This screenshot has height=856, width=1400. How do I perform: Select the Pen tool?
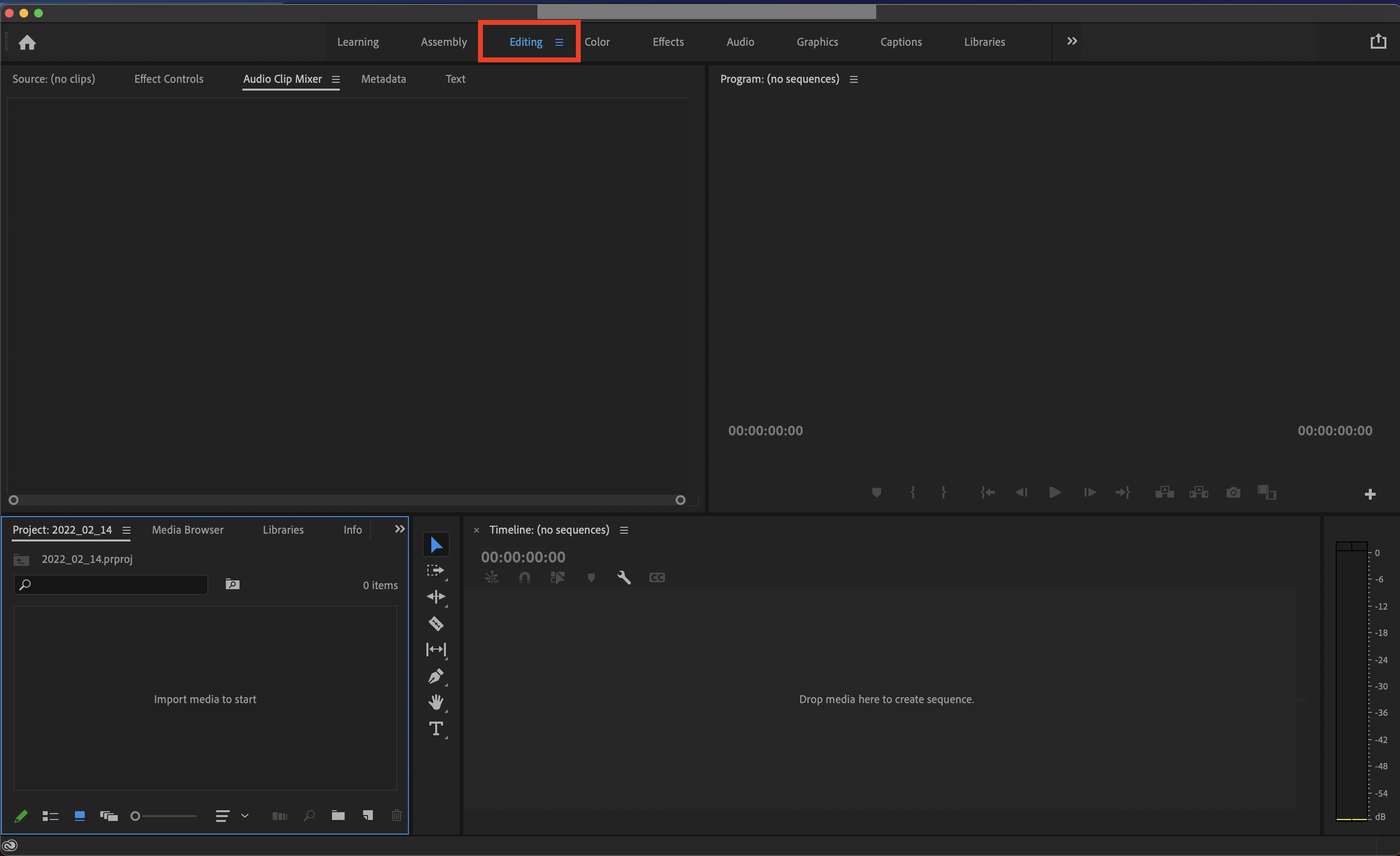point(436,676)
